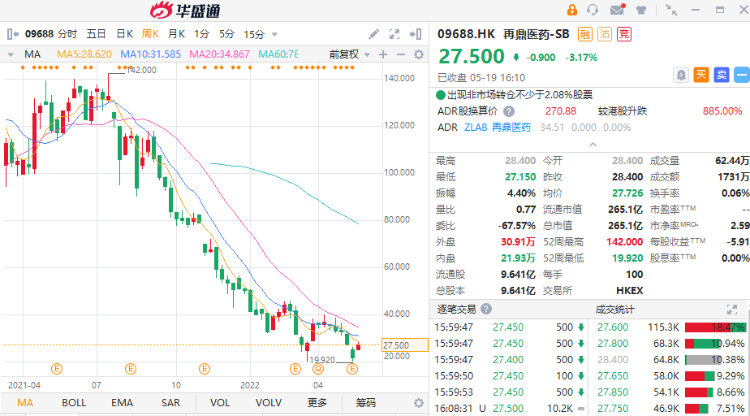Open 更多 more indicators
This screenshot has height=416, width=750.
(317, 403)
